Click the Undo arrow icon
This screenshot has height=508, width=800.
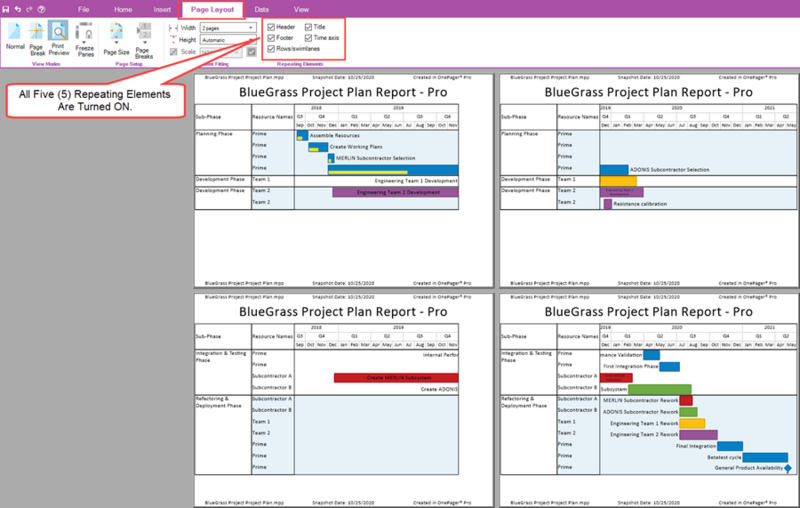[x=18, y=9]
